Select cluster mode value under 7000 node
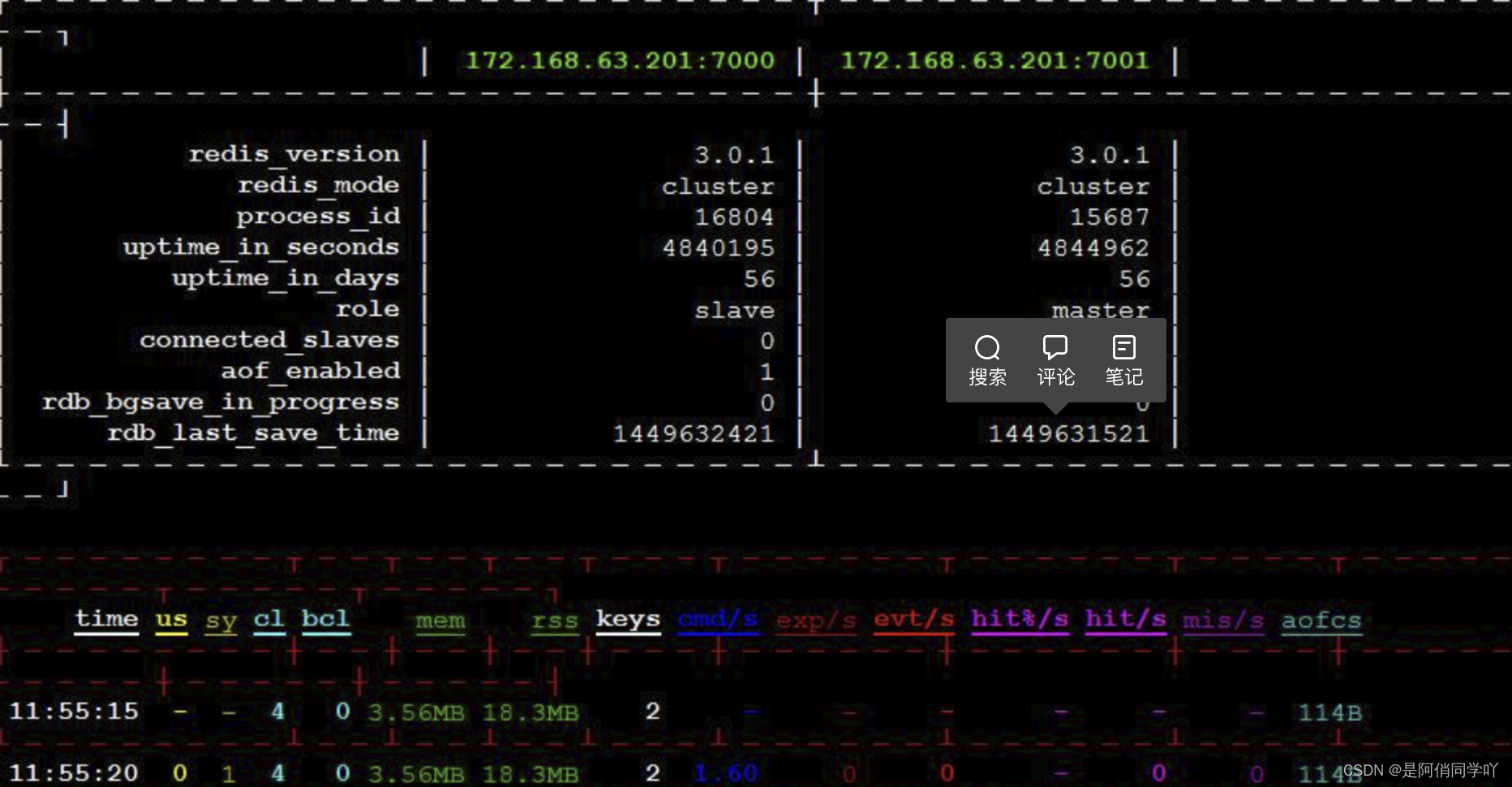 718,187
